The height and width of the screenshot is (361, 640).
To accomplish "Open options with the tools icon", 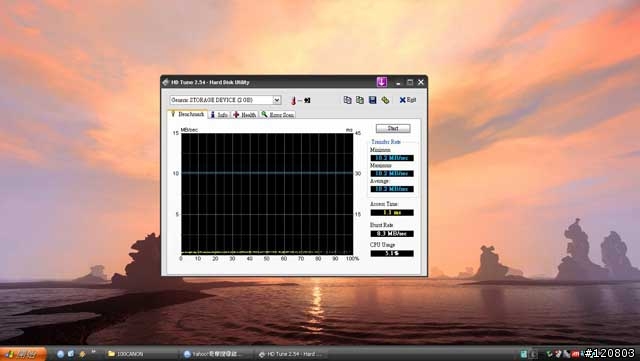I will pyautogui.click(x=385, y=100).
